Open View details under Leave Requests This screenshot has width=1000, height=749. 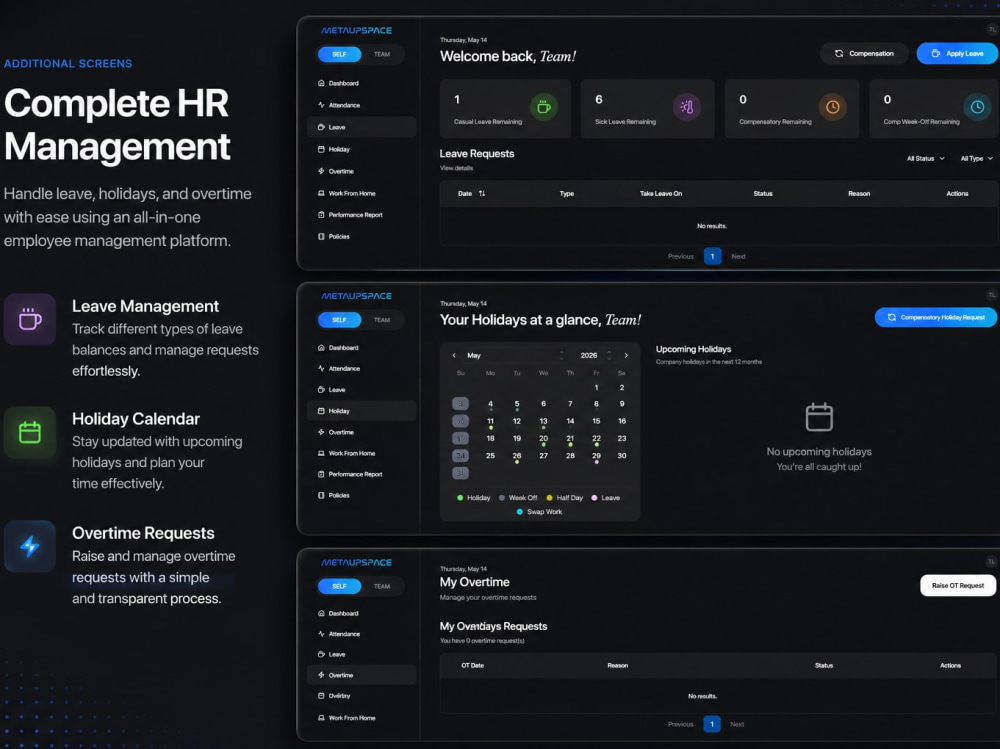pyautogui.click(x=456, y=168)
